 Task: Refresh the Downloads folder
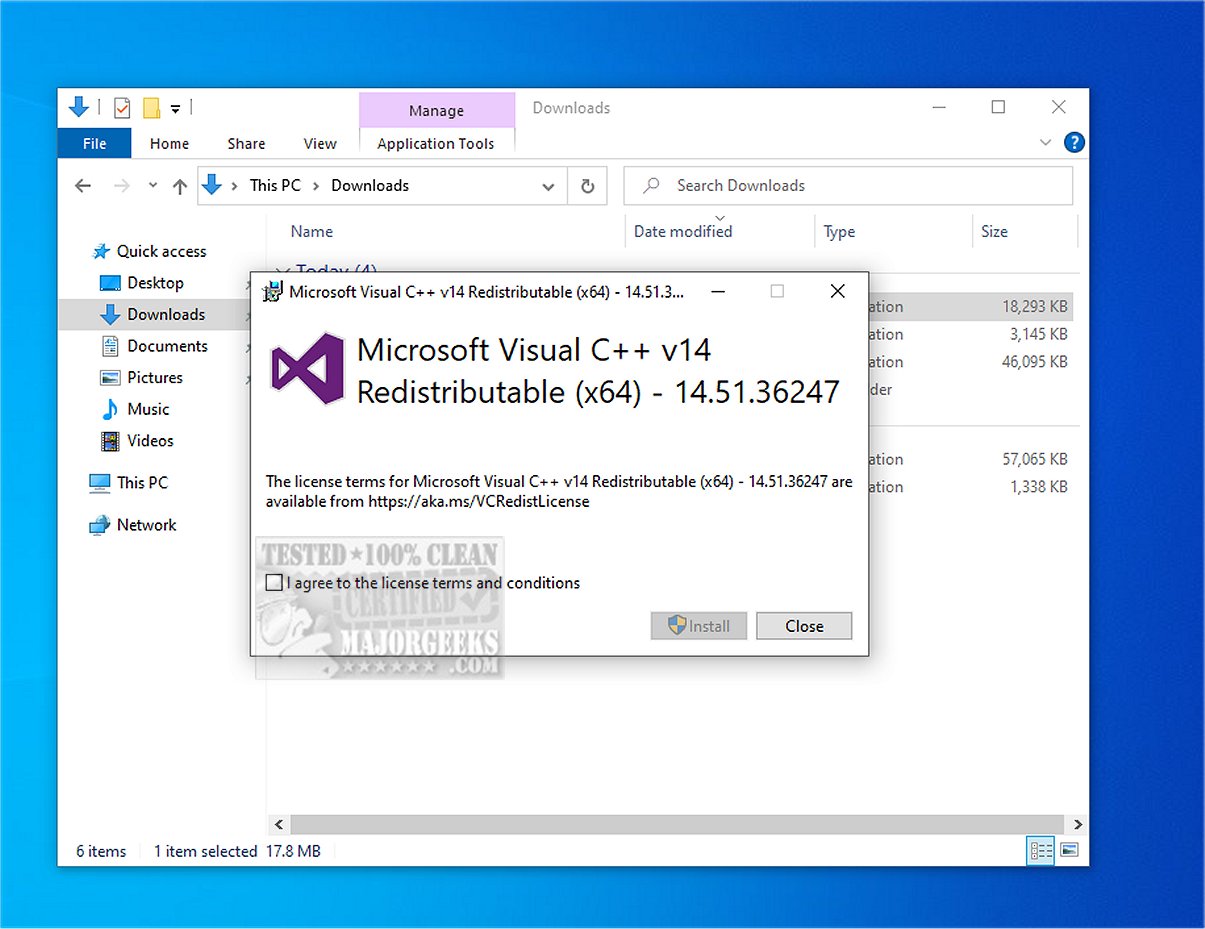(x=588, y=186)
